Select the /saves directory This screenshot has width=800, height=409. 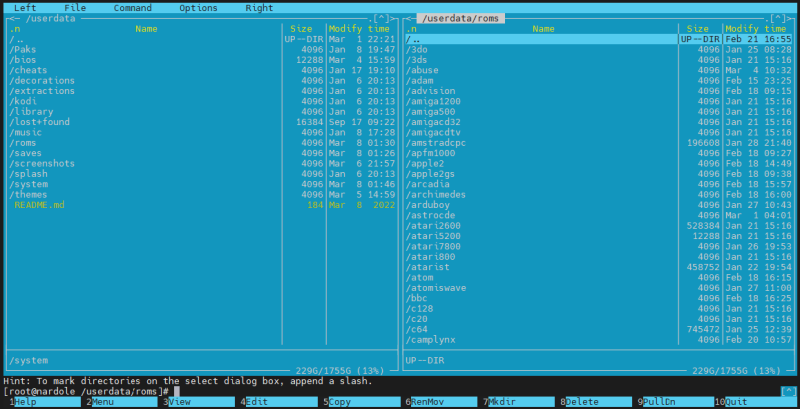[202, 153]
